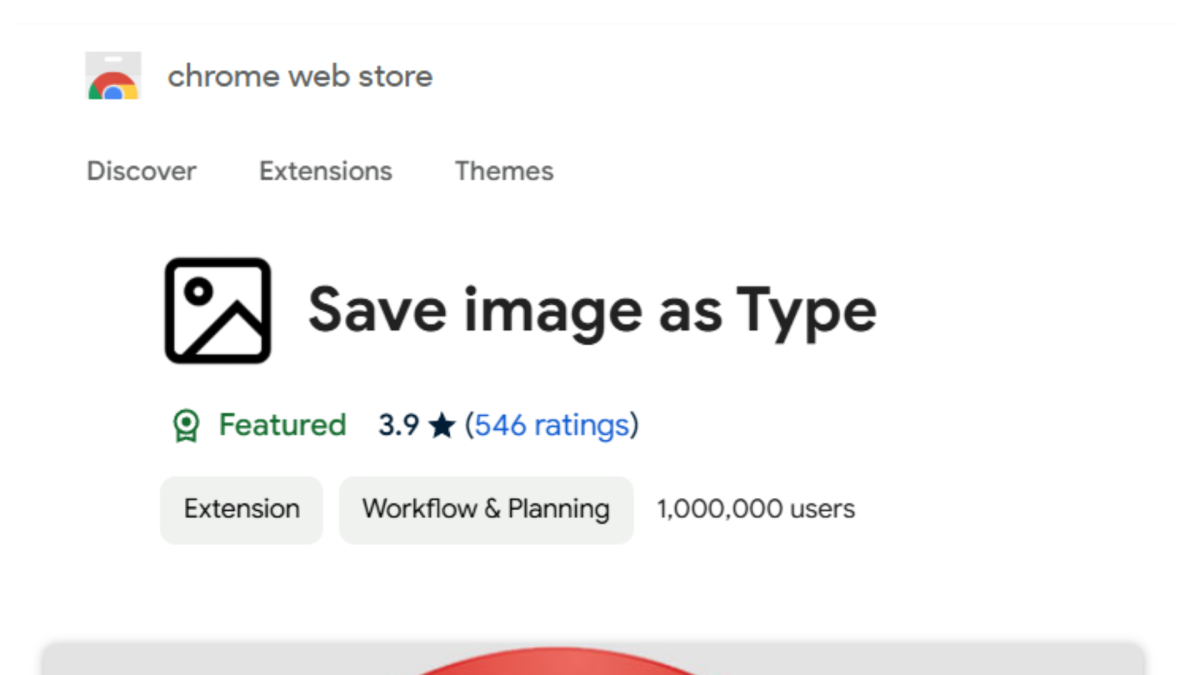Click the star rating icon
The image size is (1200, 675).
[x=442, y=424]
